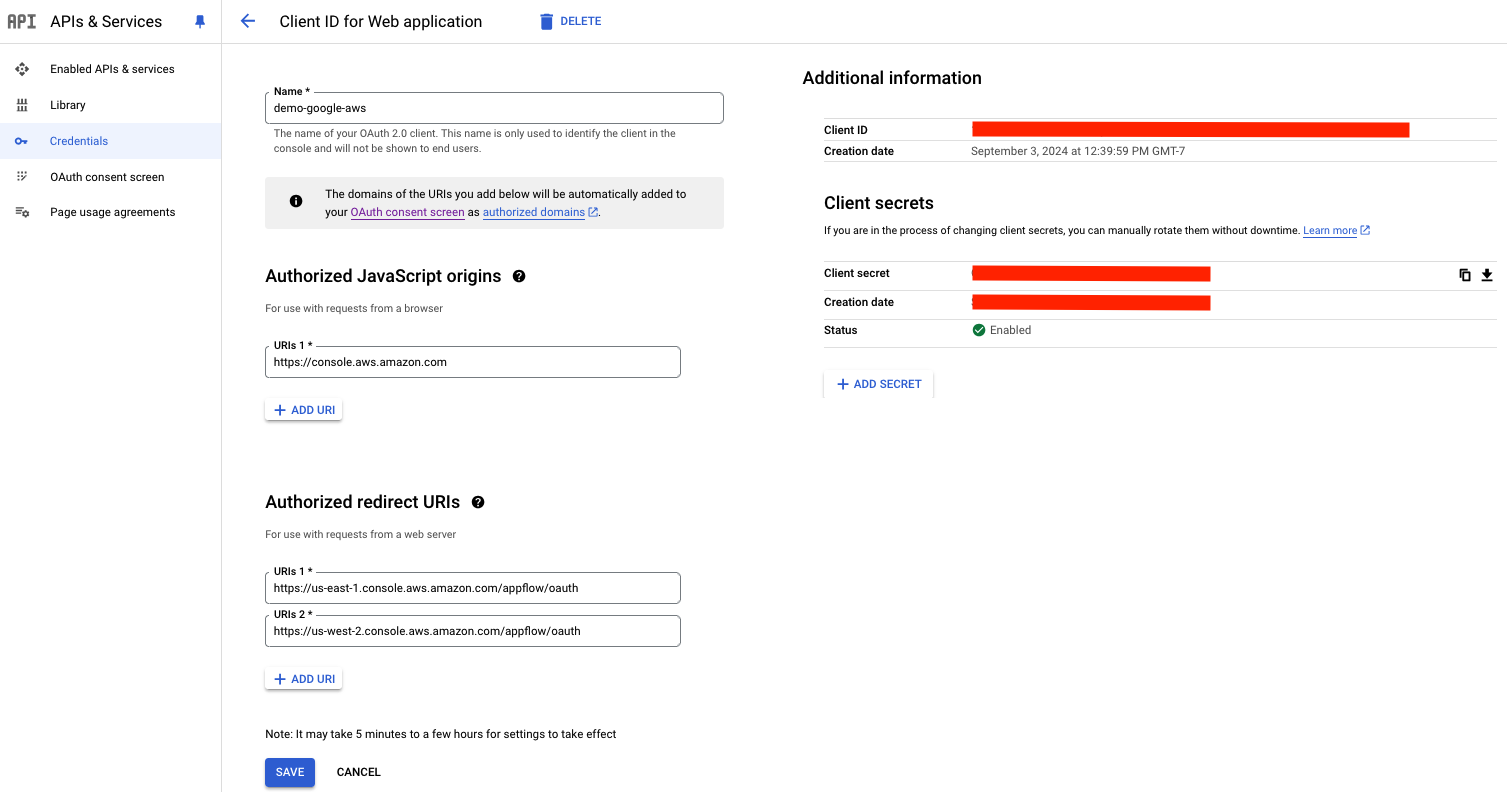Cancel editing the client ID
Image resolution: width=1507 pixels, height=792 pixels.
click(x=359, y=772)
